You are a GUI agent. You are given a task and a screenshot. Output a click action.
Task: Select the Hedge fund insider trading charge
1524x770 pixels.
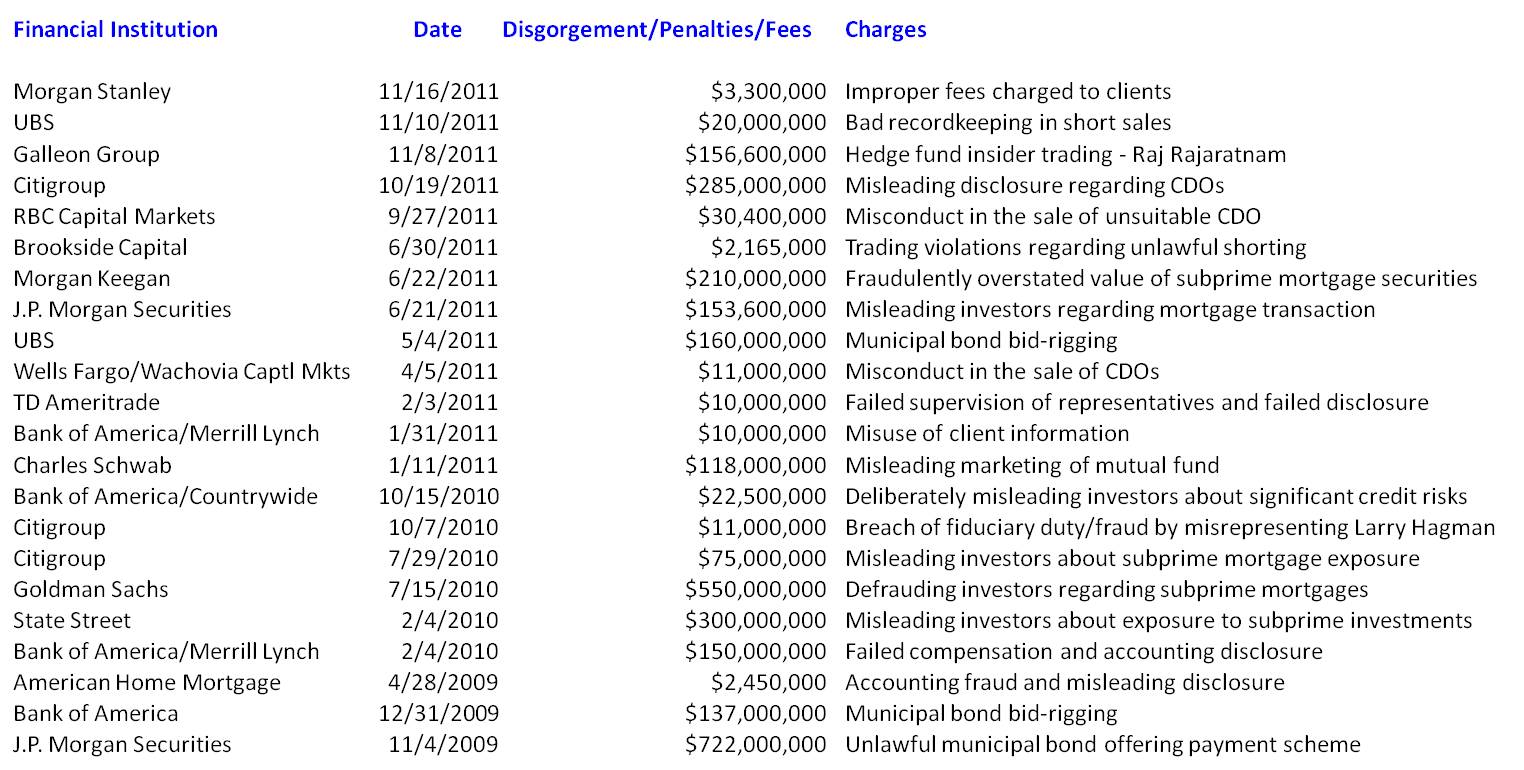click(x=1065, y=154)
